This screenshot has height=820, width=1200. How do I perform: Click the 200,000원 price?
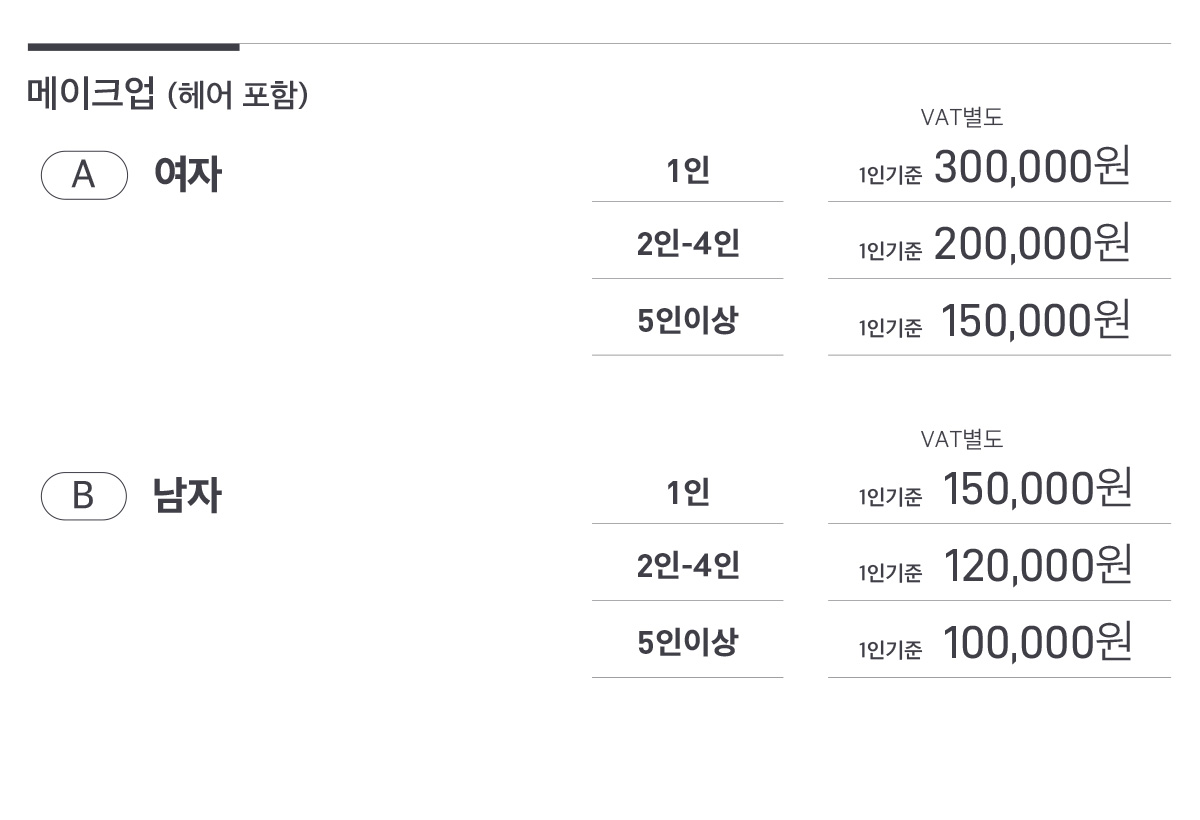1032,243
